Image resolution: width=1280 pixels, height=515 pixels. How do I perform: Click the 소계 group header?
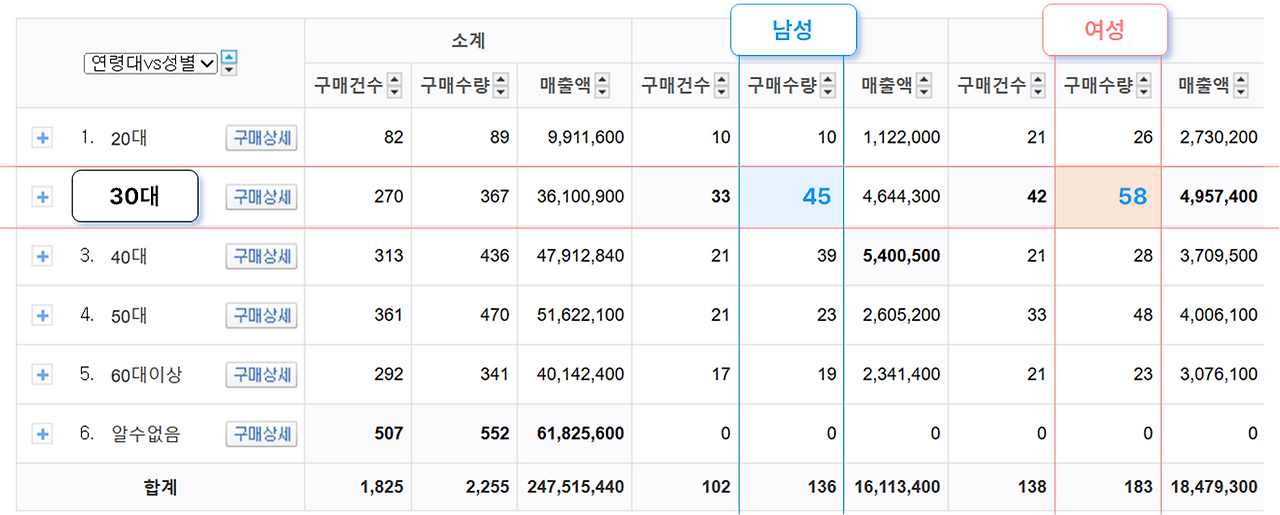point(468,41)
